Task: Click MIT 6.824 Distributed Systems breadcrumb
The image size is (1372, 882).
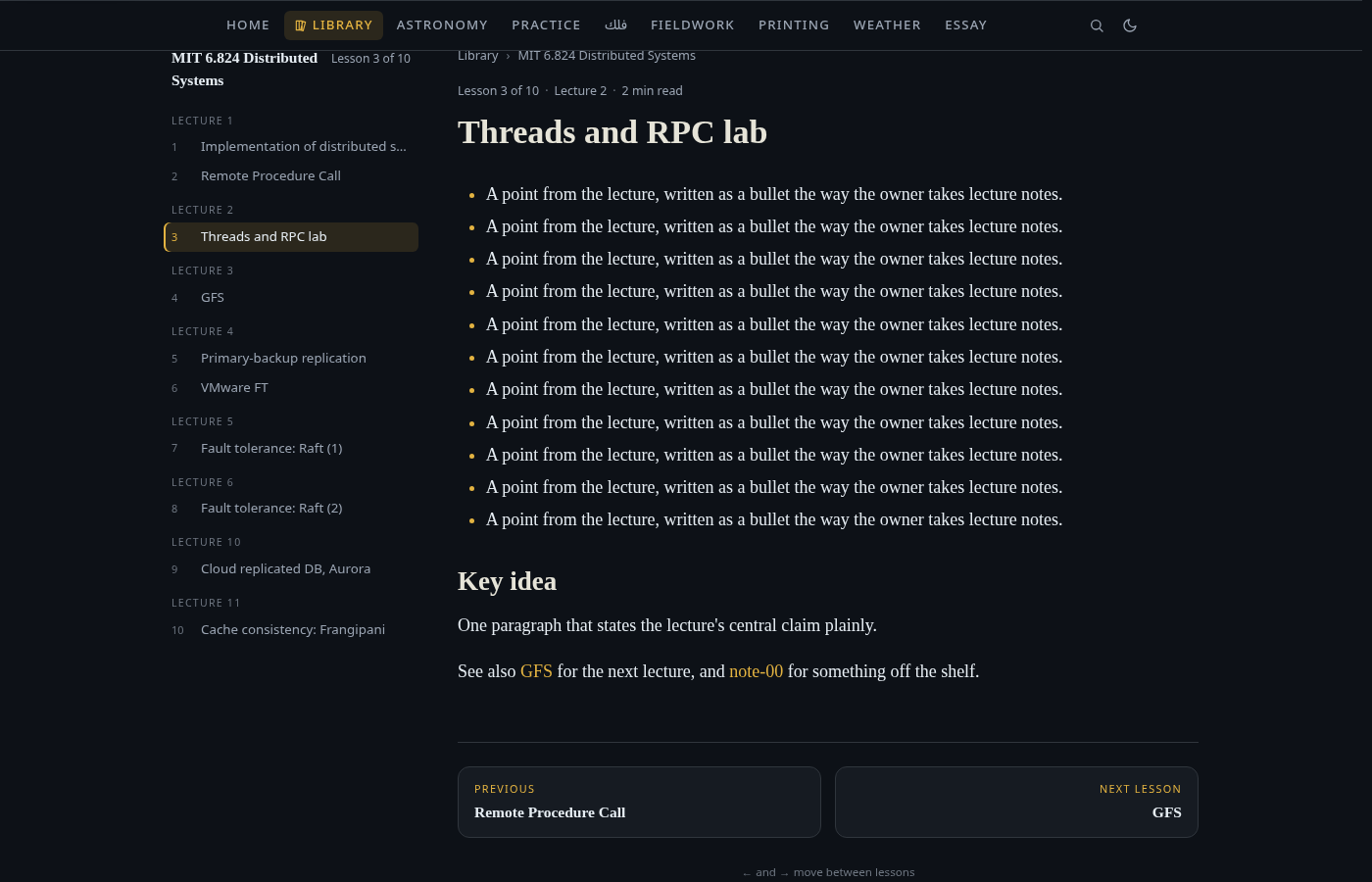Action: point(607,56)
